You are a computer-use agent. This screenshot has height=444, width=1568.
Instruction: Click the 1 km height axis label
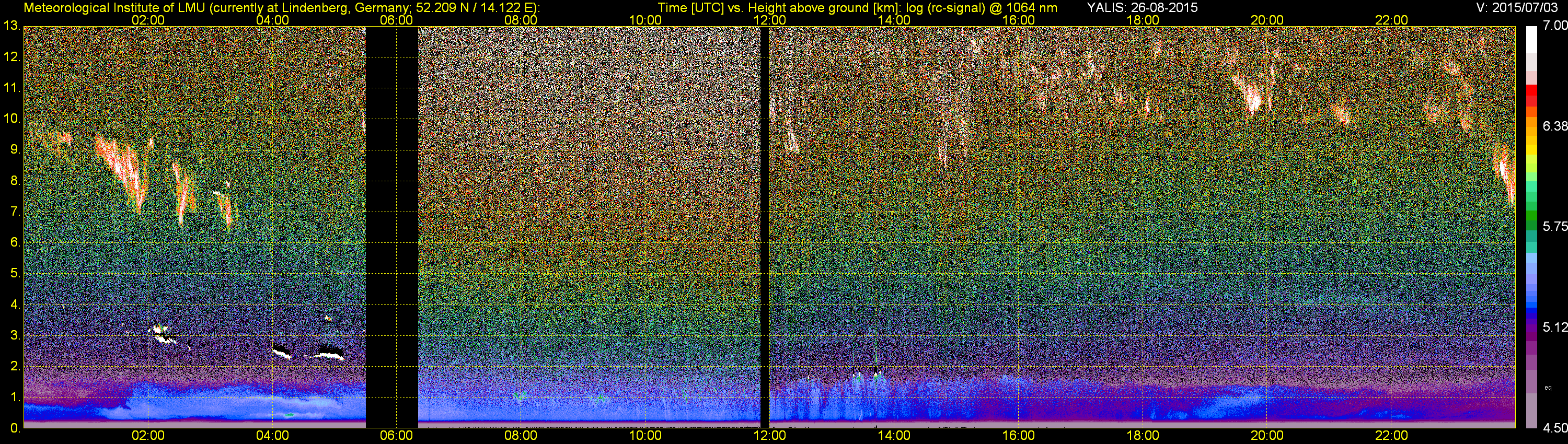15,397
